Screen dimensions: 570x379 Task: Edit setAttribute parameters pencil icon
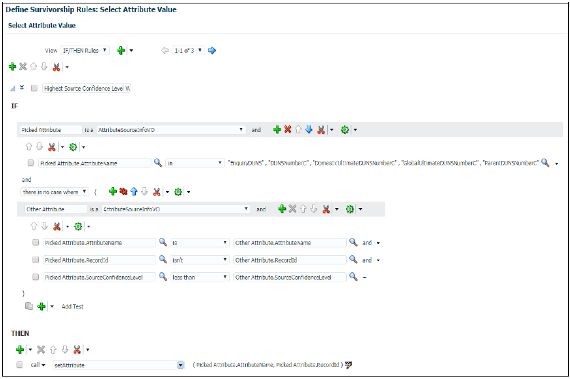pyautogui.click(x=349, y=364)
